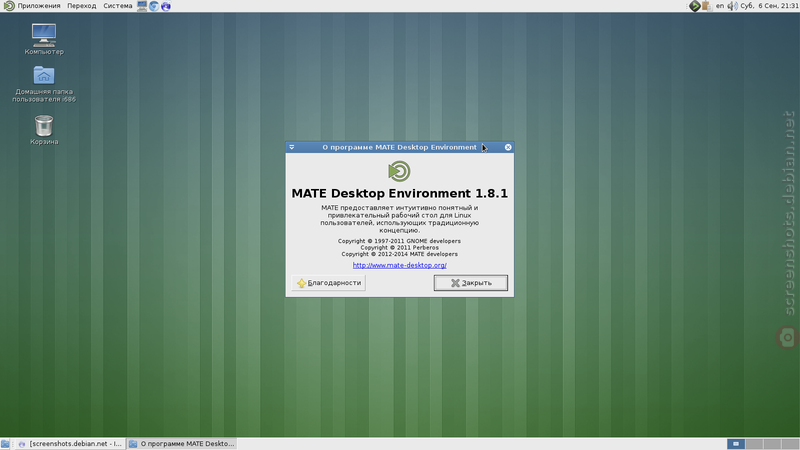Click the 'en' keyboard layout indicator
800x450 pixels.
tap(719, 6)
